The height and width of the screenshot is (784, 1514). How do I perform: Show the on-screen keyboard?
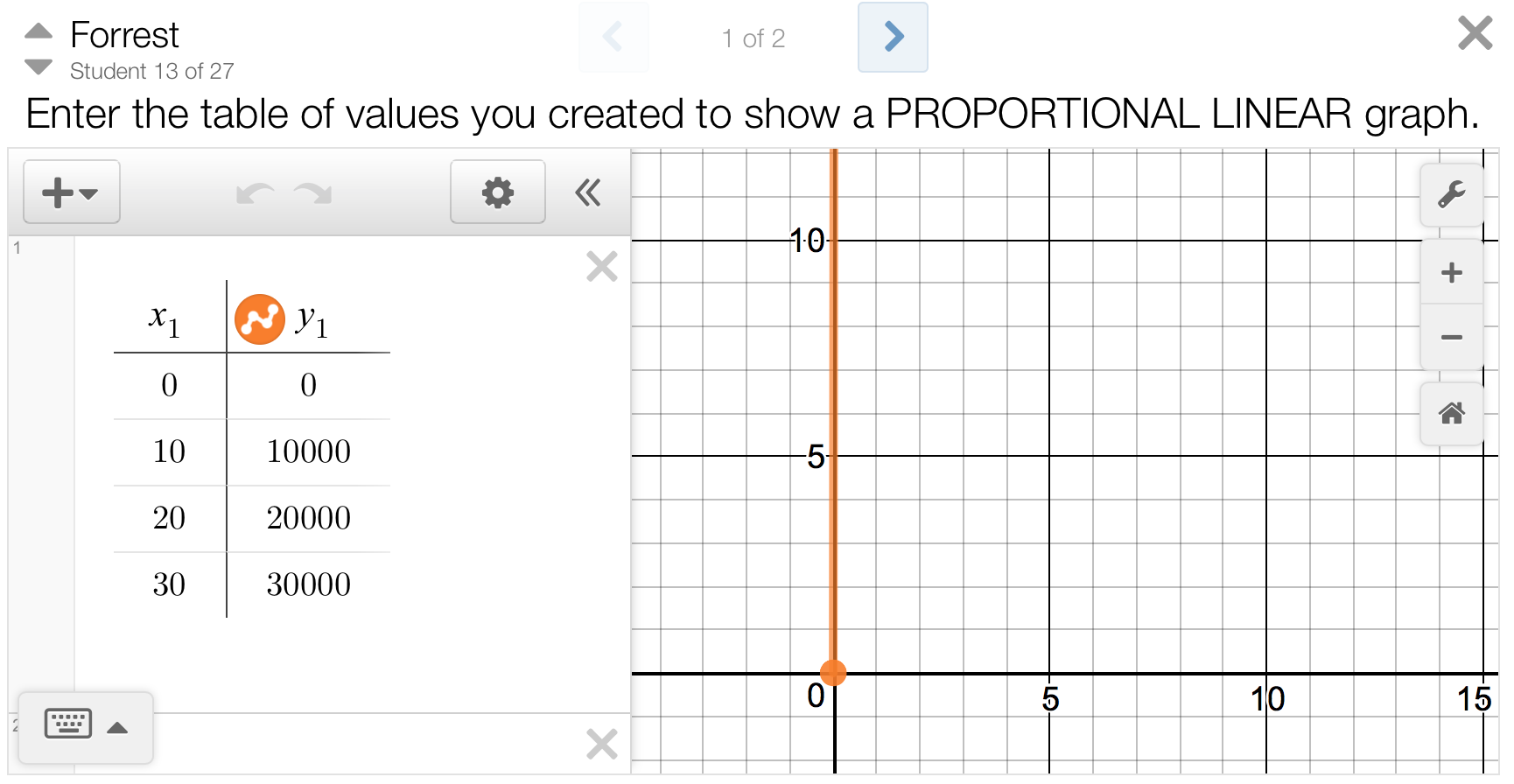click(68, 725)
